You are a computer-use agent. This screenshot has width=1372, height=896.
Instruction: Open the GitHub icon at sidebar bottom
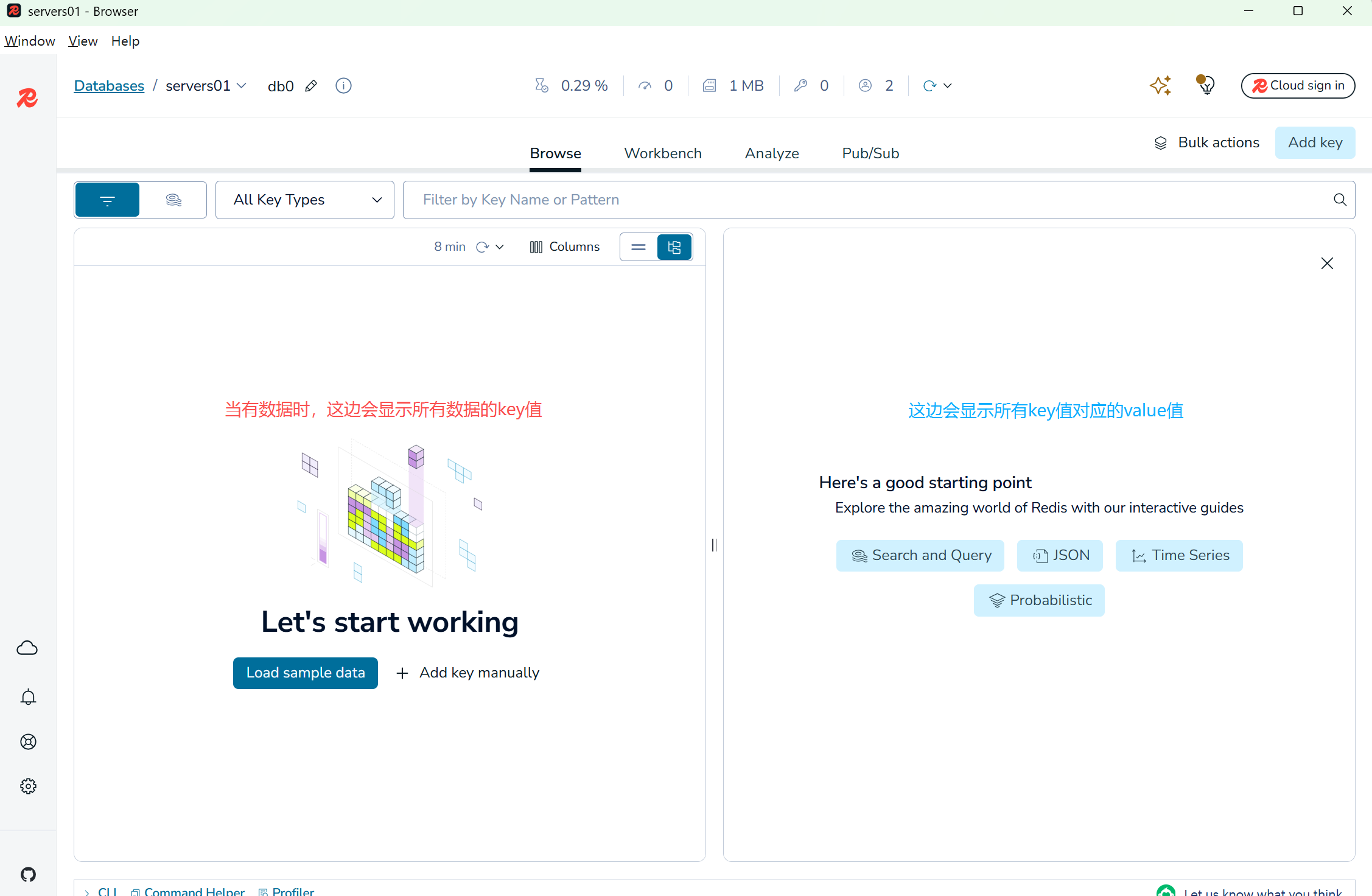28,875
